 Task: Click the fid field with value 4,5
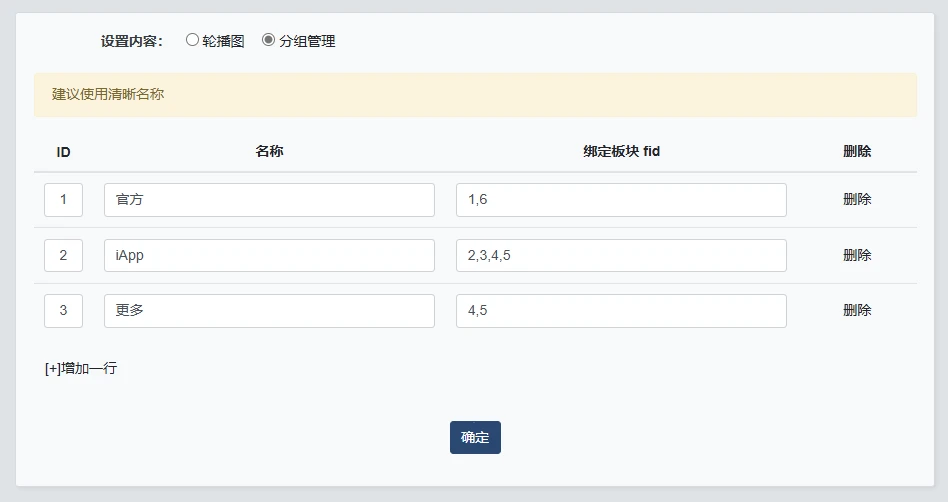click(x=621, y=311)
